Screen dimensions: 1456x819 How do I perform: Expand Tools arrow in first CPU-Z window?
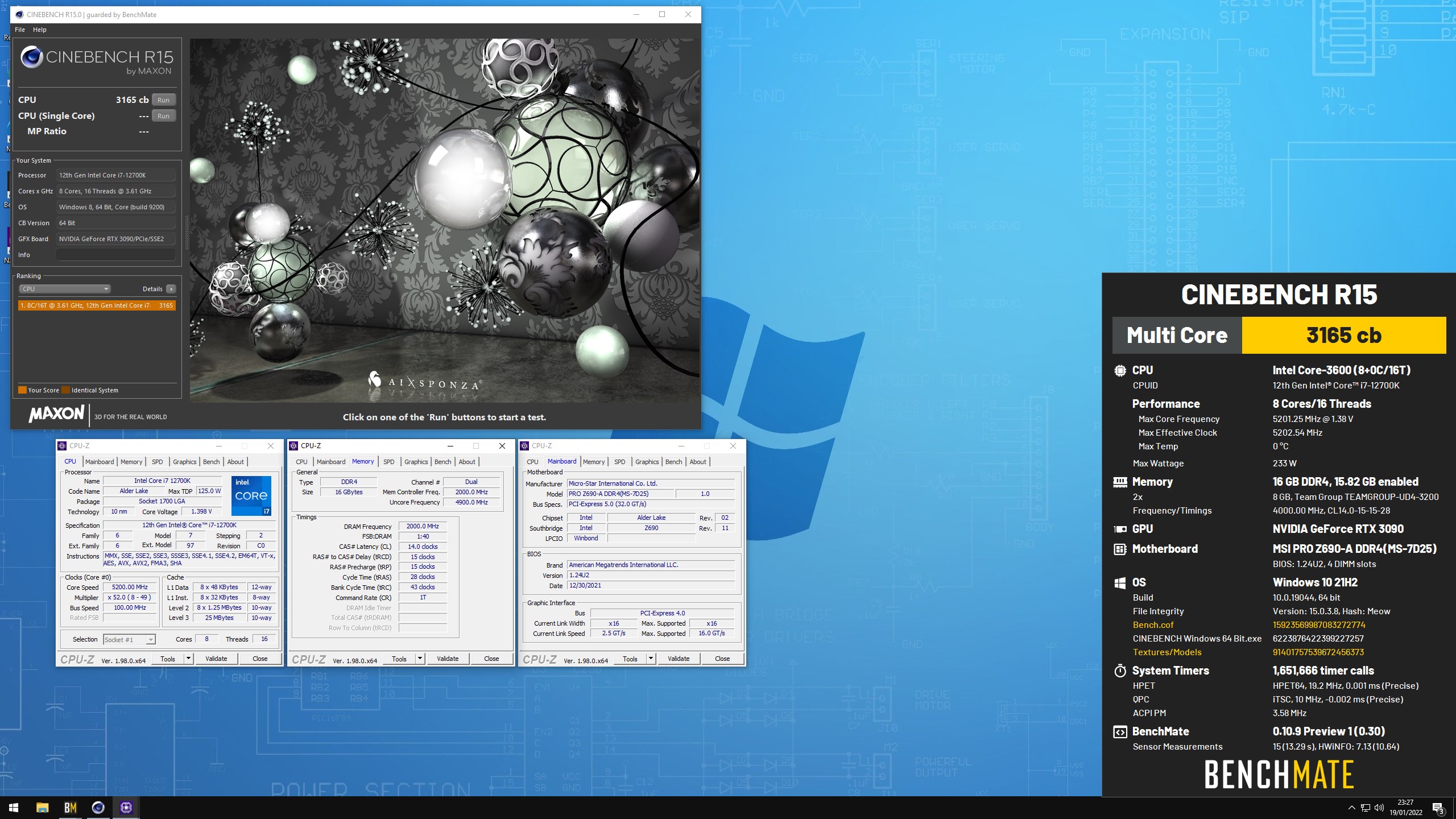click(x=188, y=659)
